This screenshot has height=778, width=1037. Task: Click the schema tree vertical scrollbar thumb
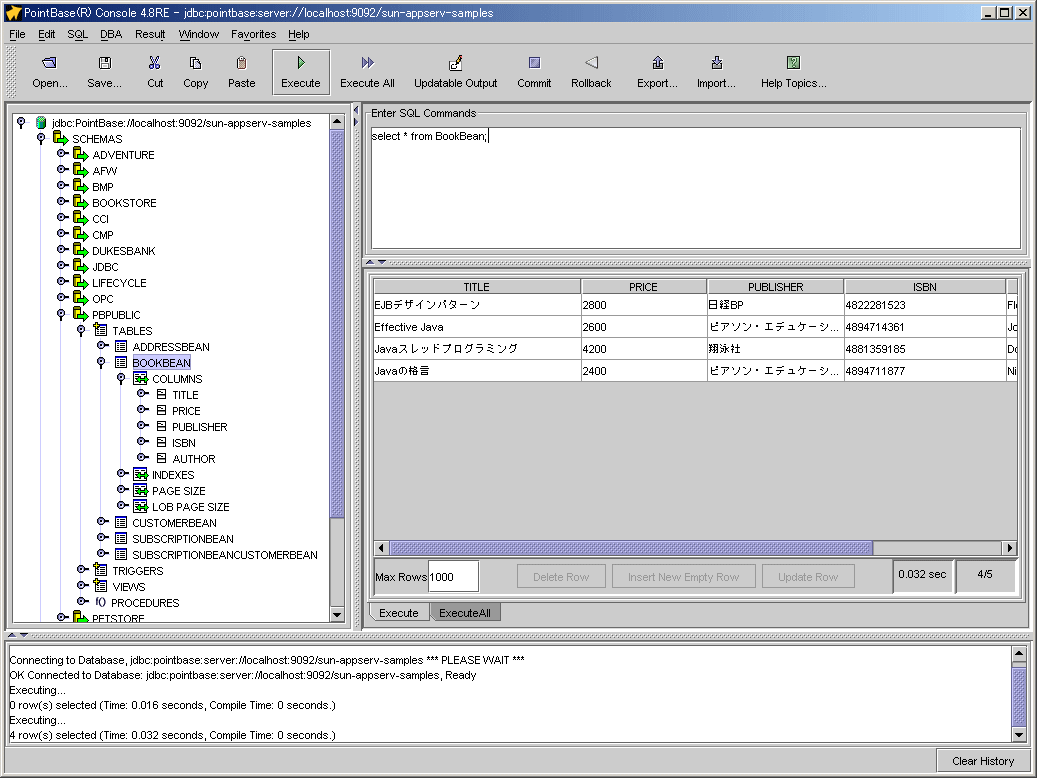point(337,324)
